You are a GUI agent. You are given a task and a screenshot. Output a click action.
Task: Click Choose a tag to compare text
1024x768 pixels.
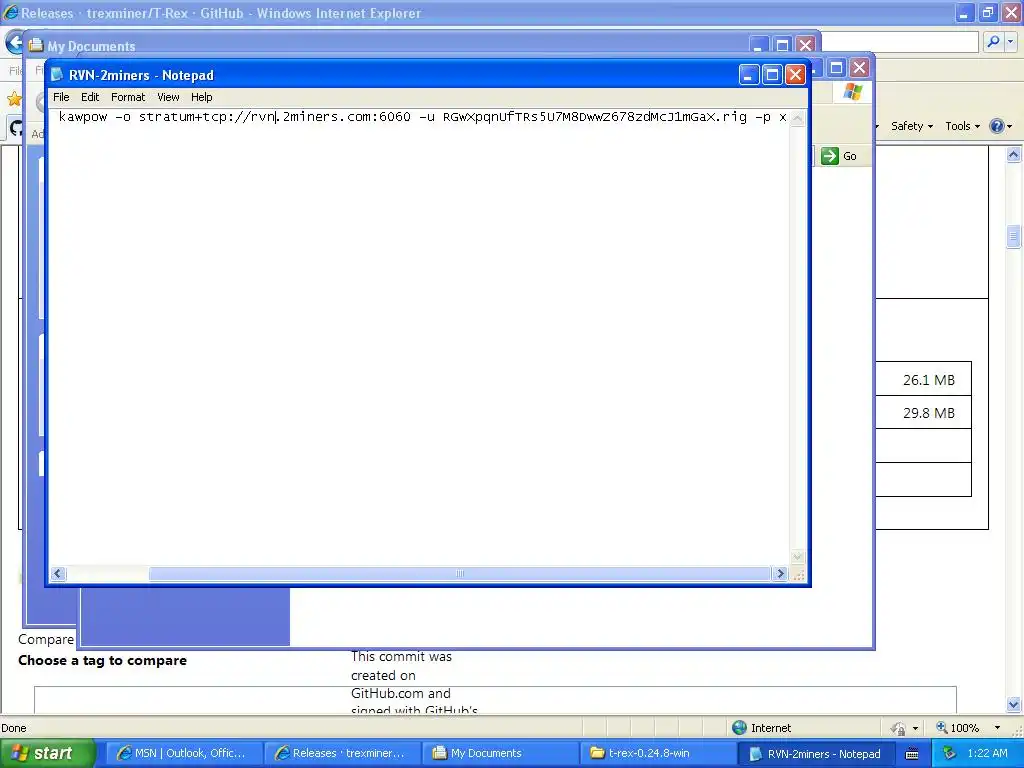click(x=103, y=660)
